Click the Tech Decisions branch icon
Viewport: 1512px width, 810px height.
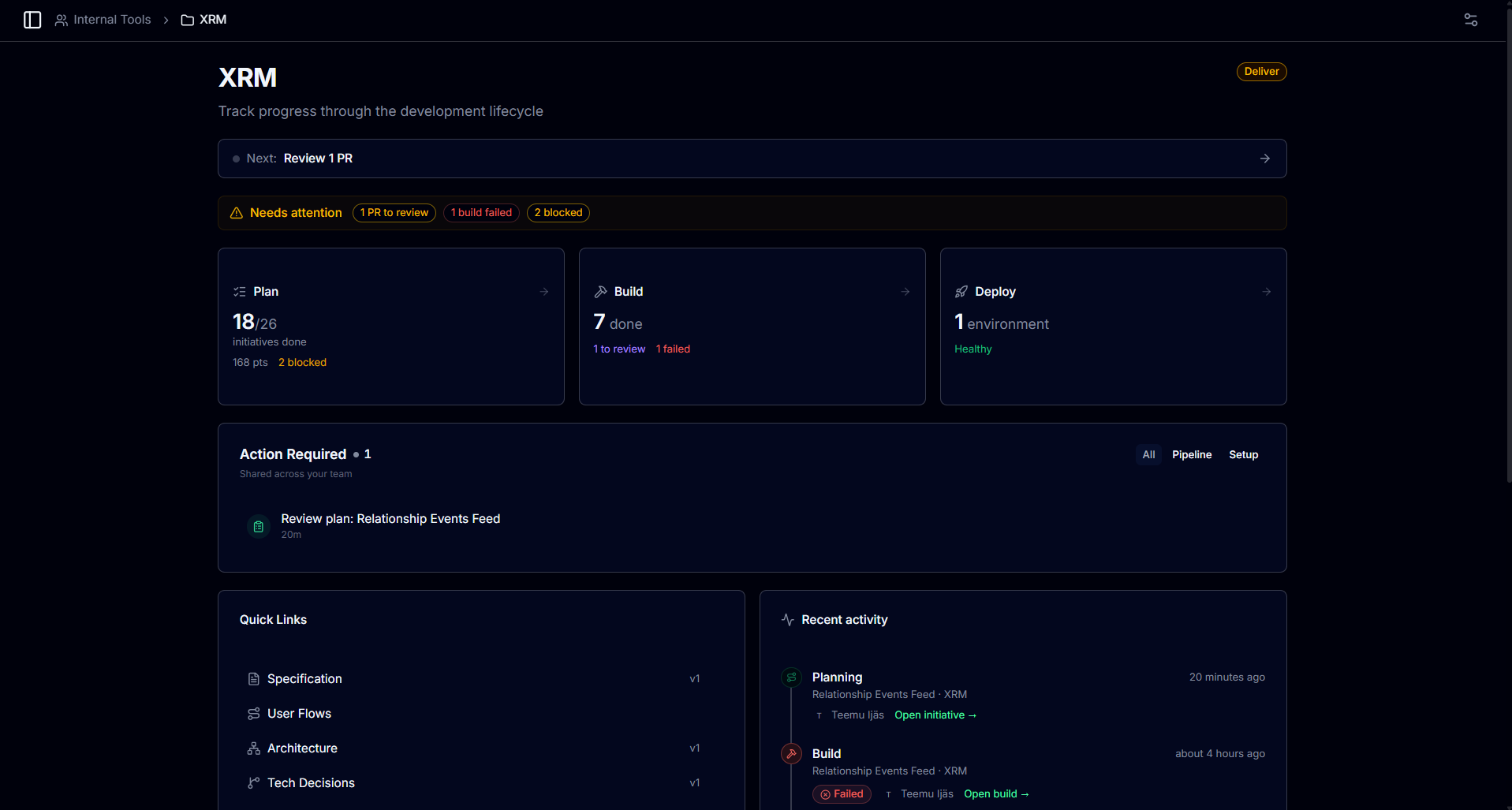coord(253,783)
